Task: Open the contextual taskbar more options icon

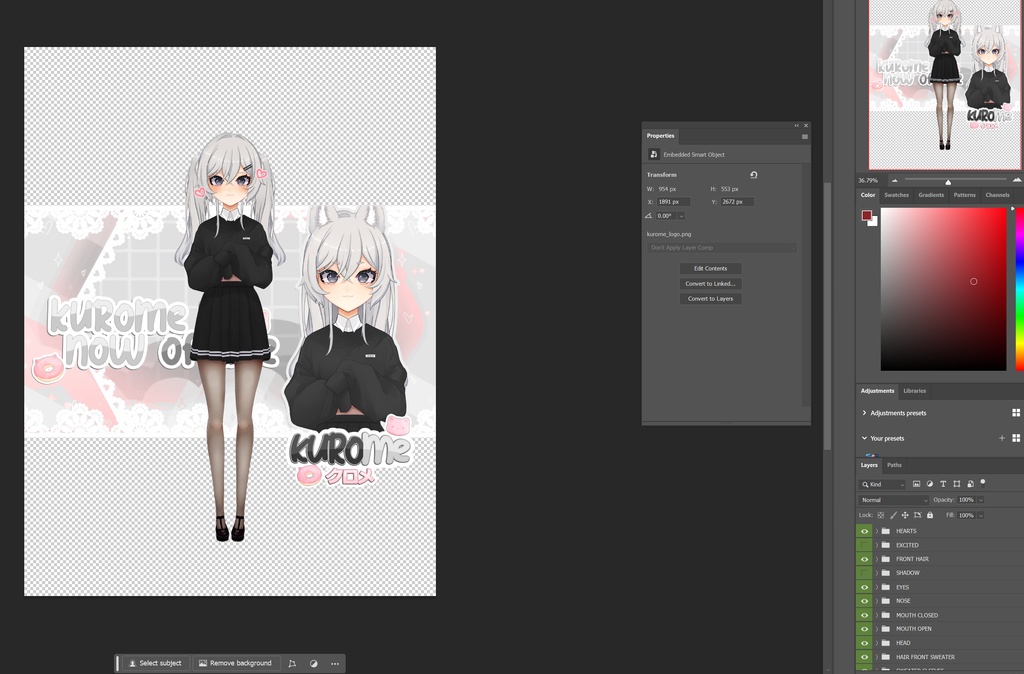Action: click(335, 663)
